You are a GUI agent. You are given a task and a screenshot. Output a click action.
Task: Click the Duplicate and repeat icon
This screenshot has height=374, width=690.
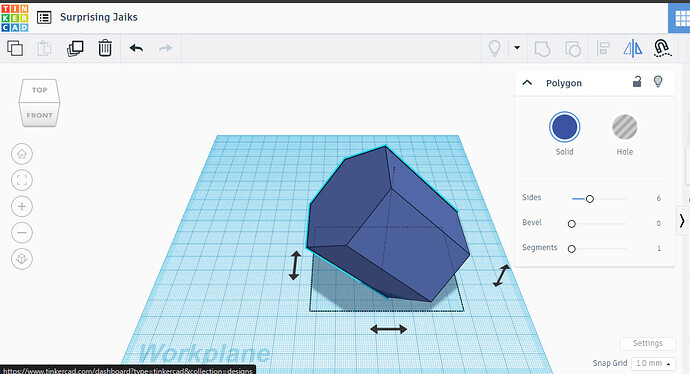coord(75,48)
